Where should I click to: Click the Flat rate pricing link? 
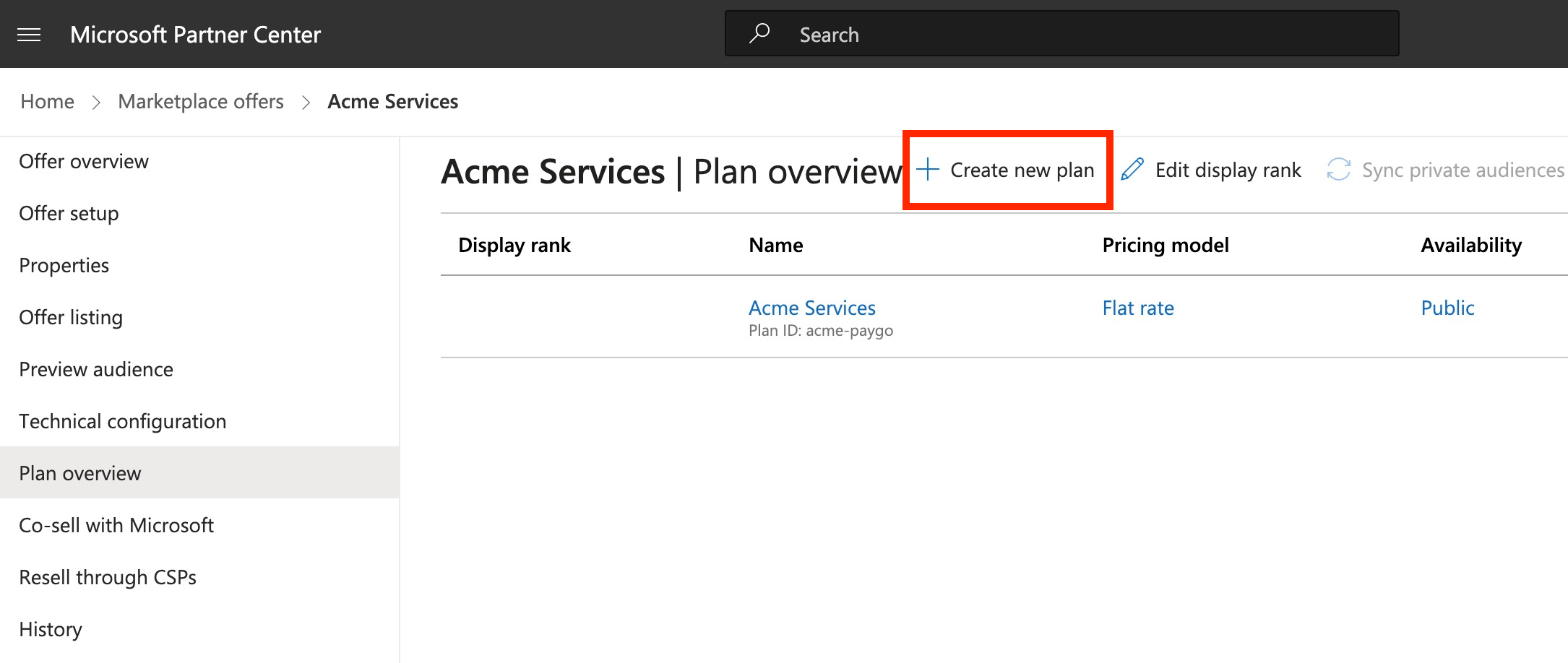pyautogui.click(x=1138, y=308)
